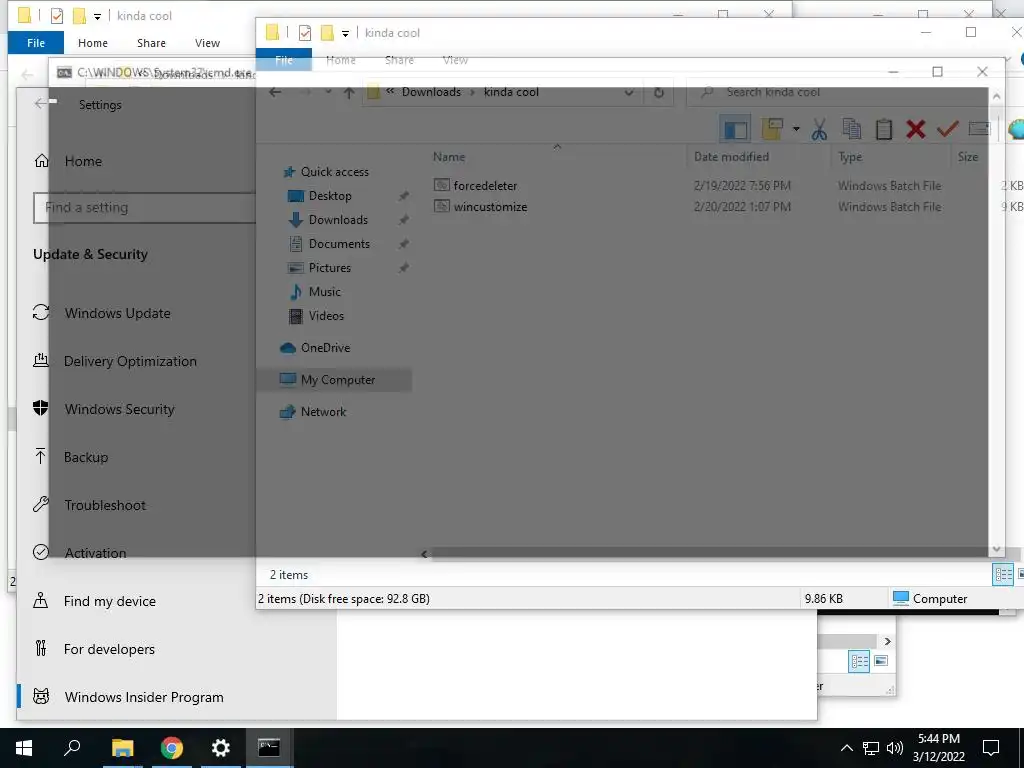Image resolution: width=1024 pixels, height=768 pixels.
Task: Click the checkmark Properties icon in toolbar
Action: pyautogui.click(x=947, y=129)
